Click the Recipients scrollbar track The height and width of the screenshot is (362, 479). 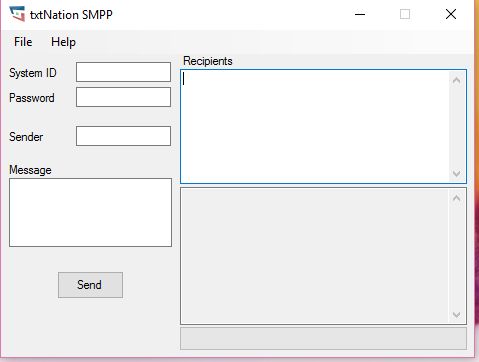457,127
